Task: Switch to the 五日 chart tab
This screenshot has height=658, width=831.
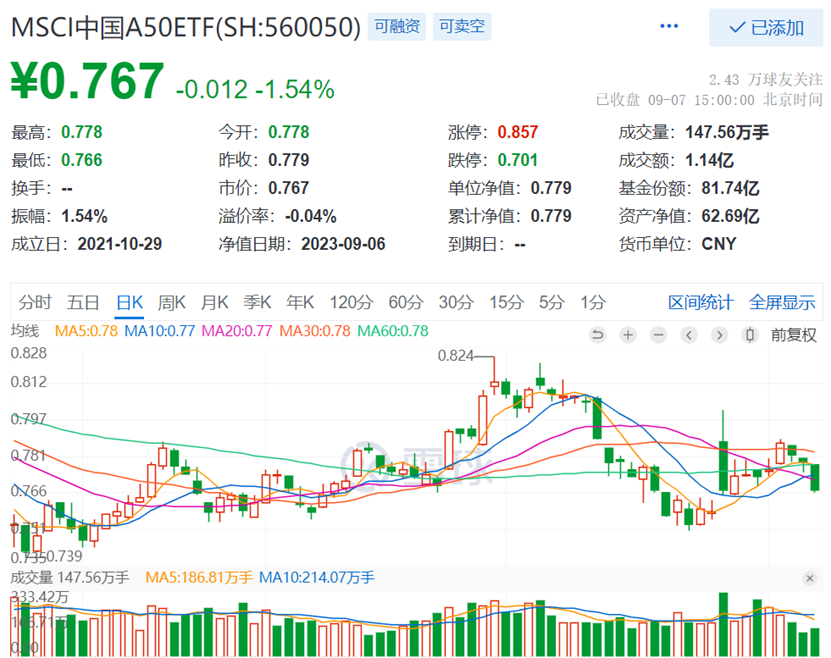Action: [x=83, y=303]
